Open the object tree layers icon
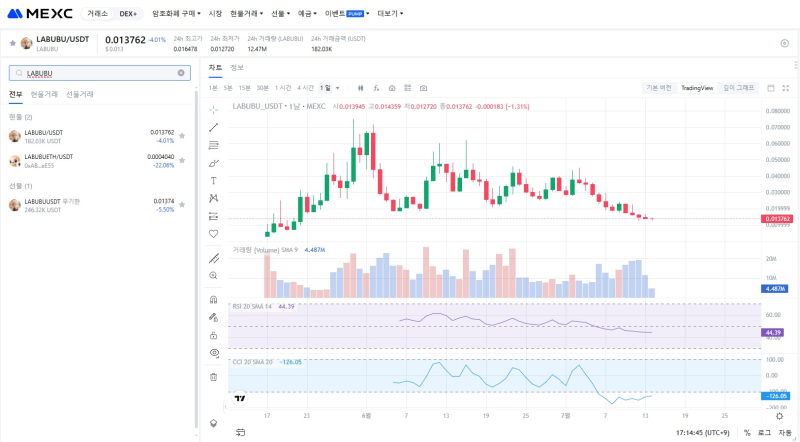The width and height of the screenshot is (800, 442). 214,423
